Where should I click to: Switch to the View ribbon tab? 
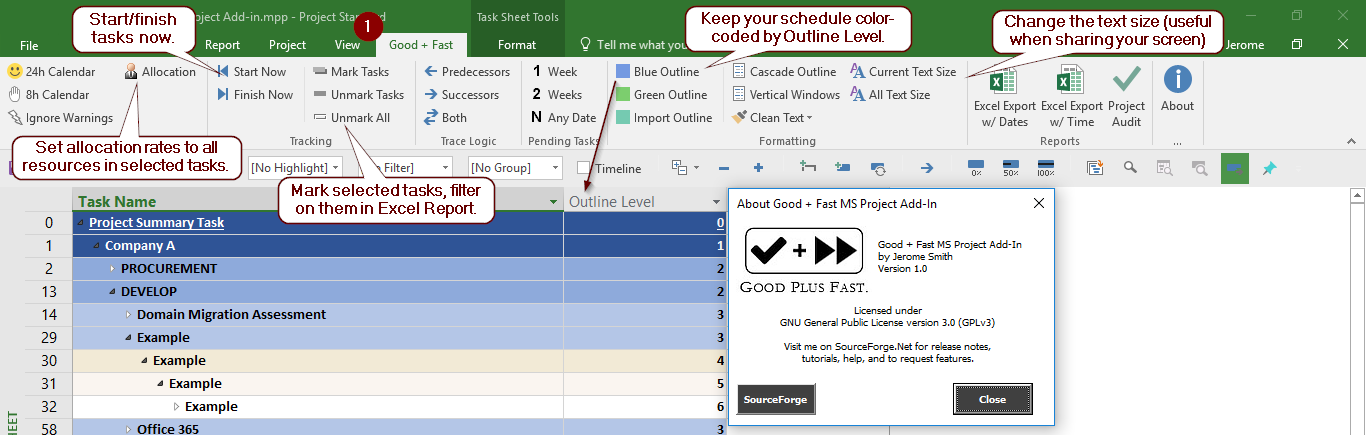tap(347, 45)
